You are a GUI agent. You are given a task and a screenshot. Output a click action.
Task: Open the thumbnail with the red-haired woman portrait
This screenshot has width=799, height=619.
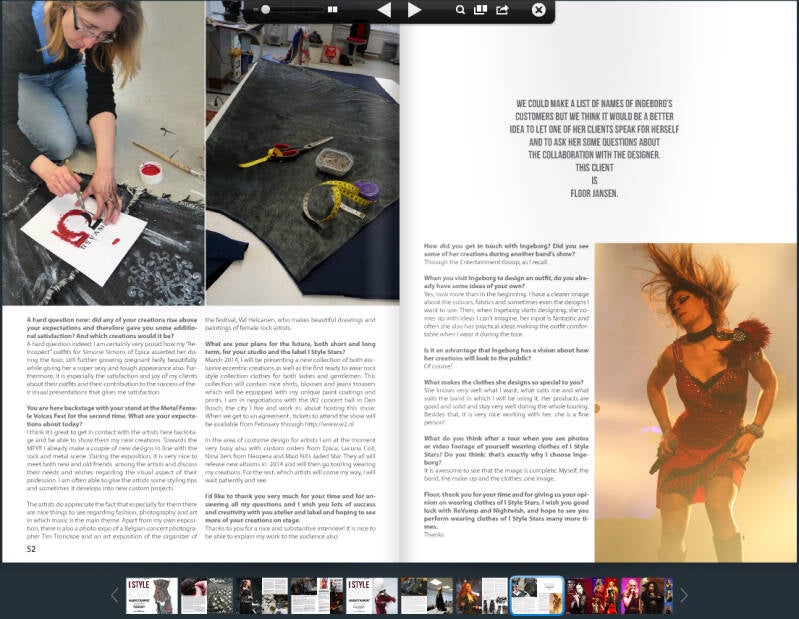(x=482, y=596)
